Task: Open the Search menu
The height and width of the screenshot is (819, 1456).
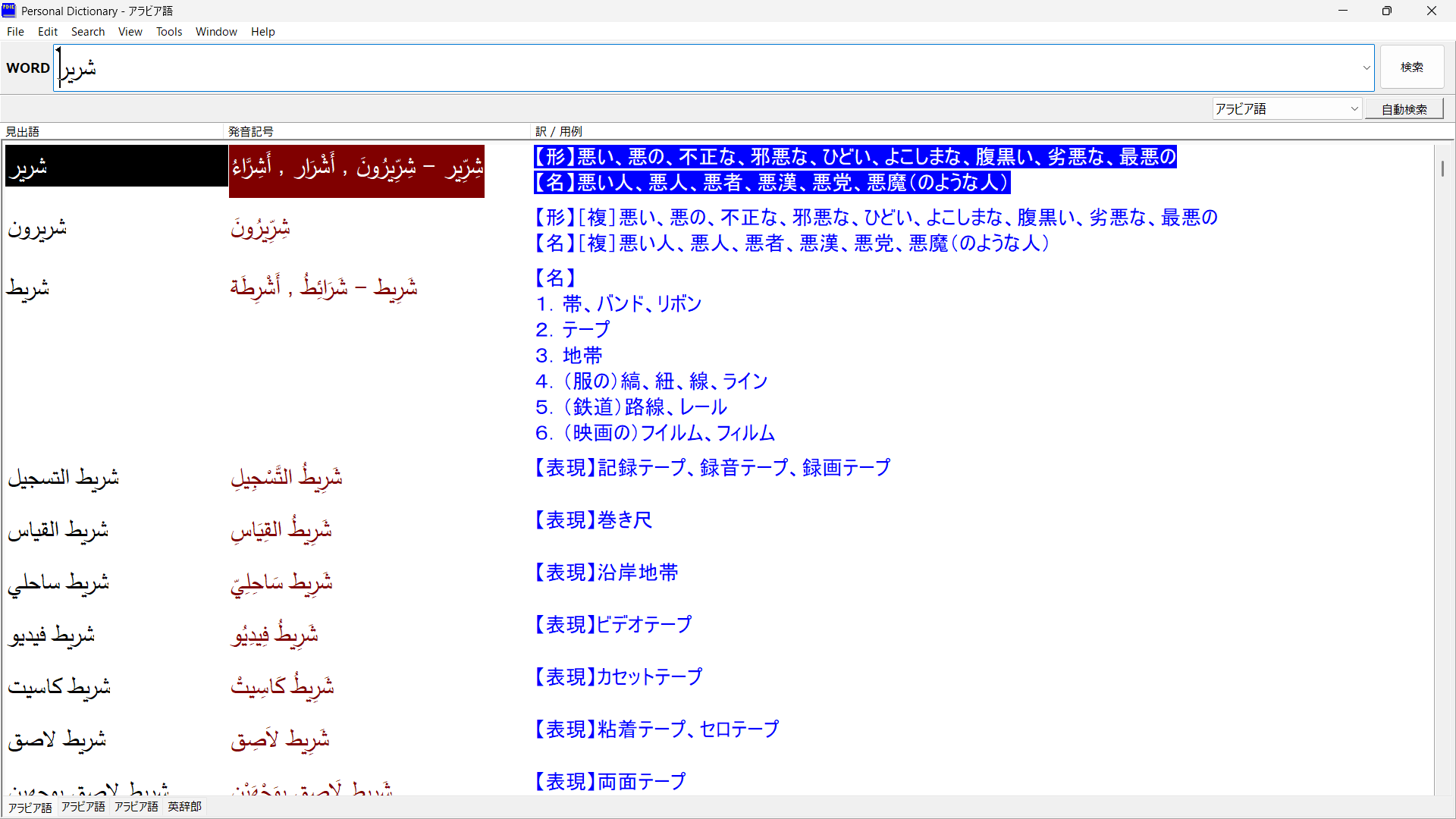Action: pyautogui.click(x=88, y=32)
